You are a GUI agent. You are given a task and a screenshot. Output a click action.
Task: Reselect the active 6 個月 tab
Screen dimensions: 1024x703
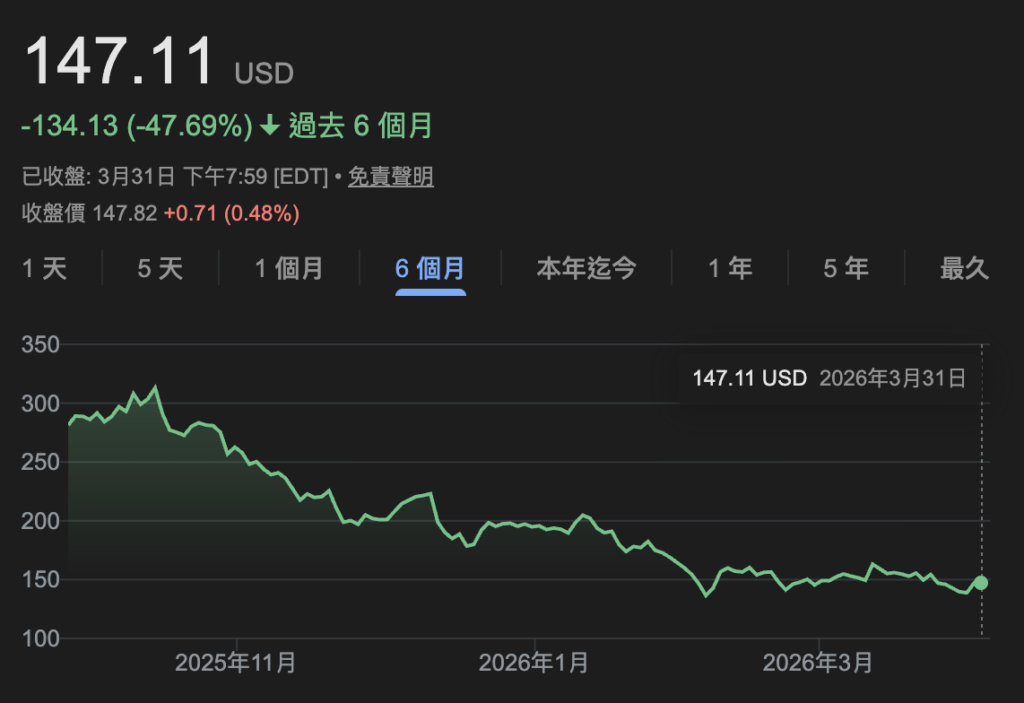pyautogui.click(x=430, y=268)
